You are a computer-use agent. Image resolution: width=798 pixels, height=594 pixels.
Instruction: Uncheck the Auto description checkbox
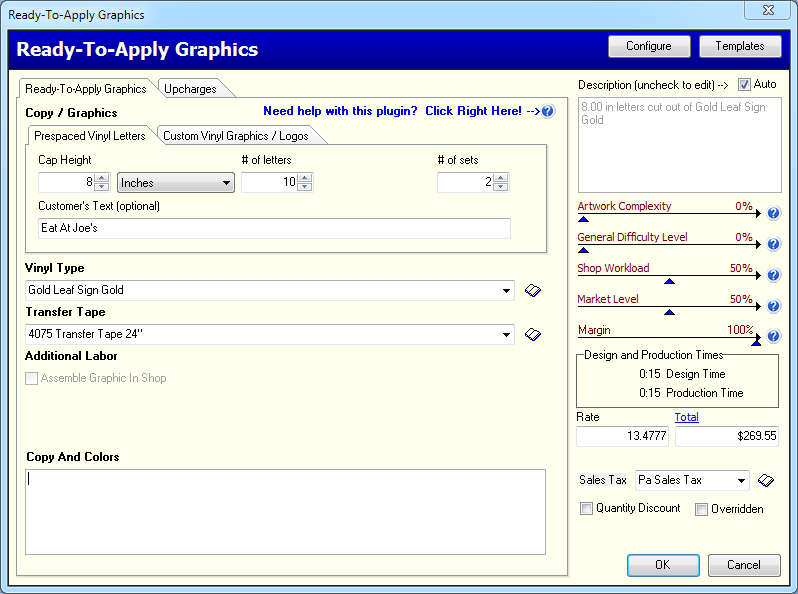tap(744, 85)
